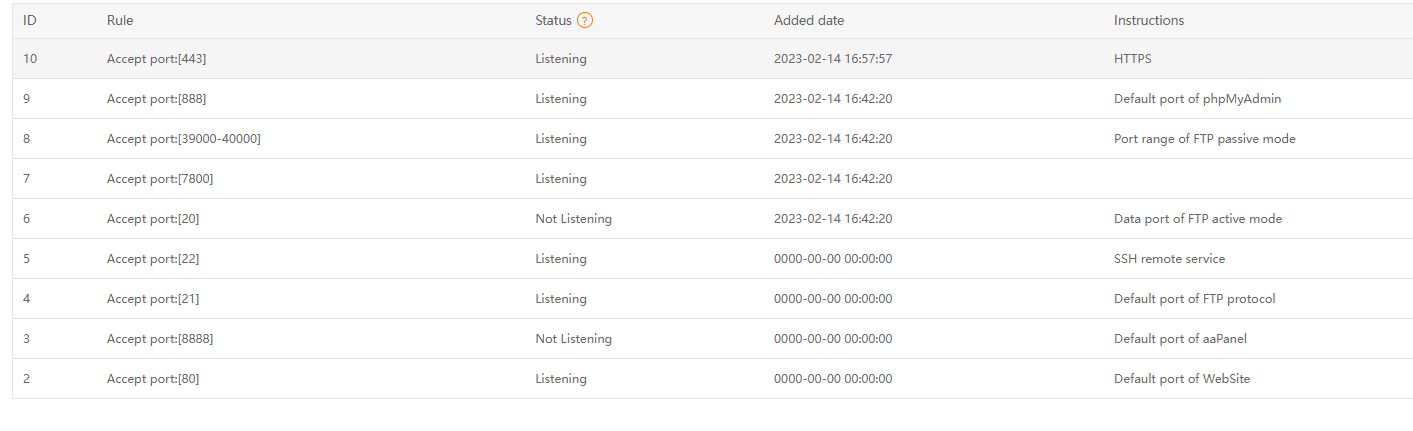Click the Accept port:[39000-40000] rule
The width and height of the screenshot is (1413, 431).
coord(184,139)
